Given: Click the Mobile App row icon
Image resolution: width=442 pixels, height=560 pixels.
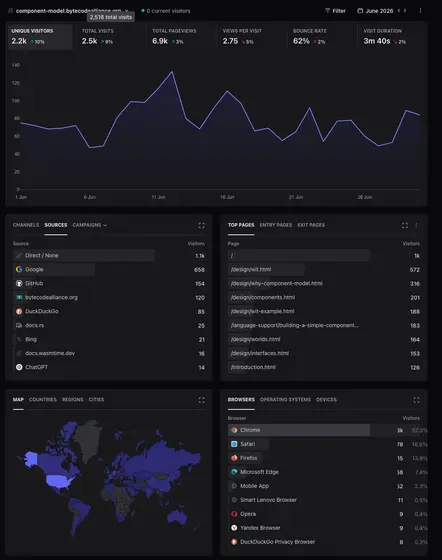Looking at the screenshot, I should (x=234, y=486).
